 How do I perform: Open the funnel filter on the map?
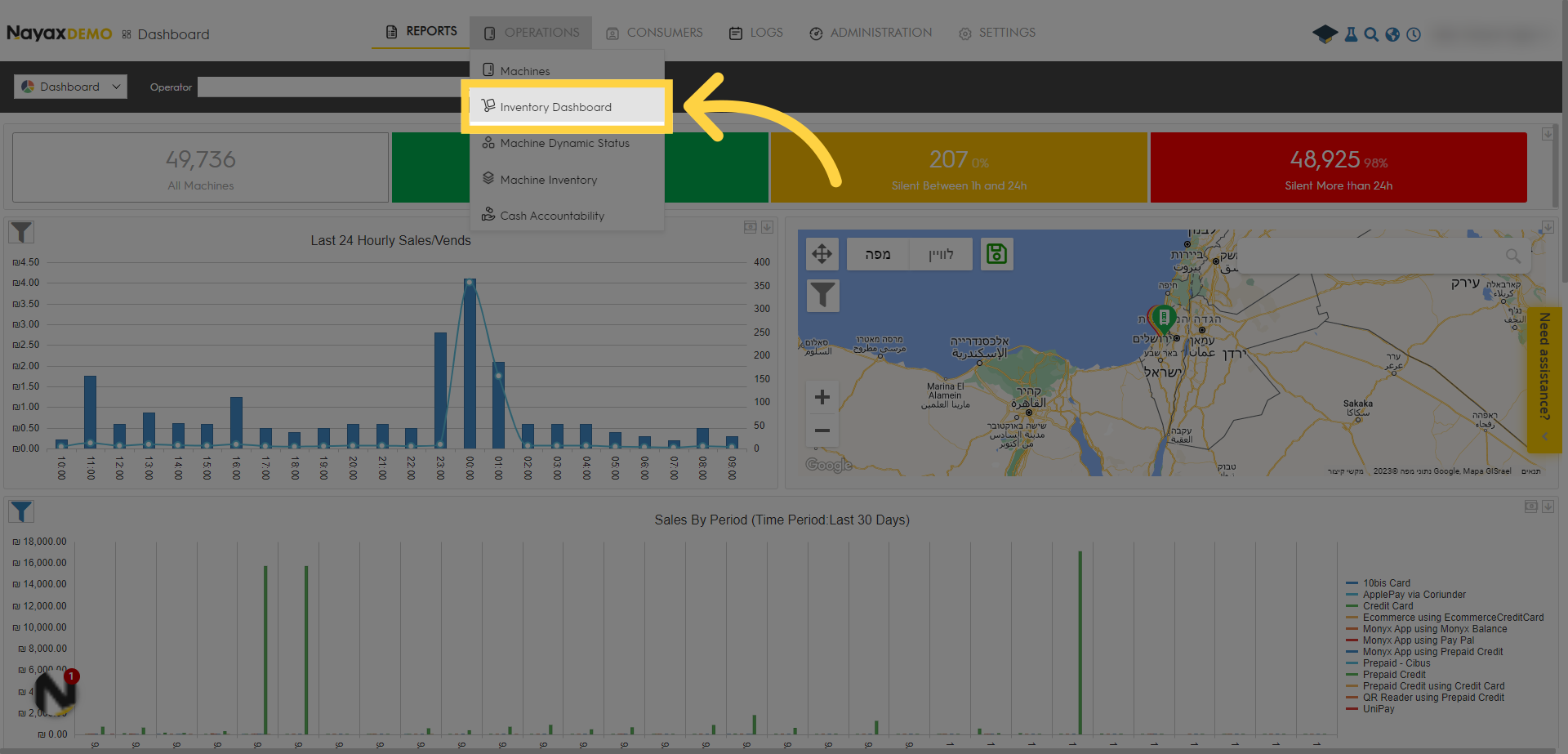822,295
